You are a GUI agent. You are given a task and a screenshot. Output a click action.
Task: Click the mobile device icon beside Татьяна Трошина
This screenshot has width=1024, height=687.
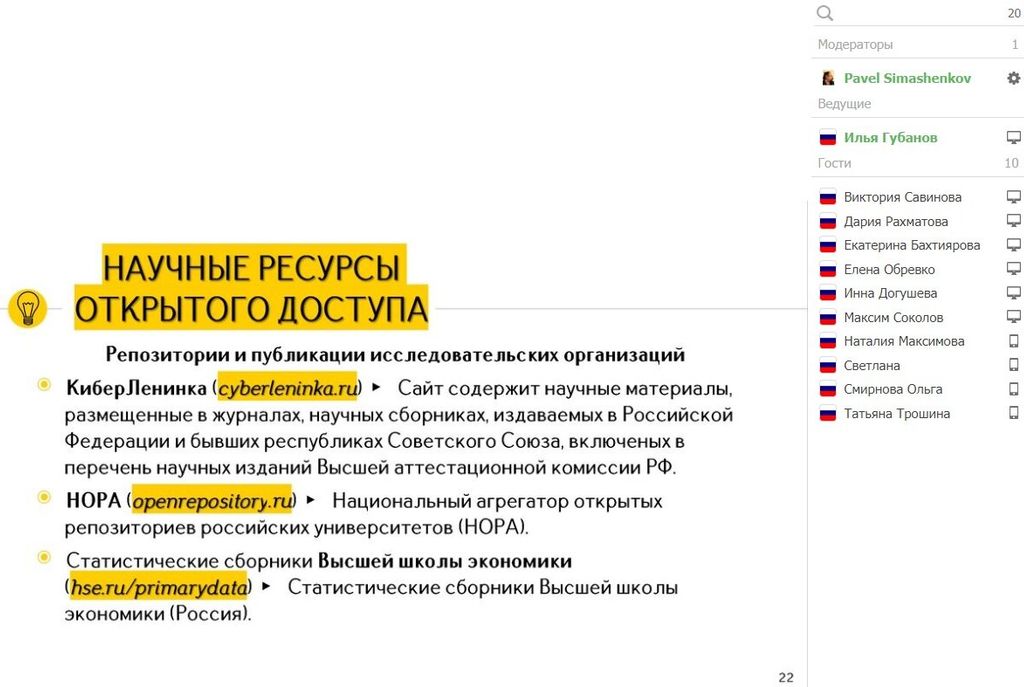point(1014,413)
